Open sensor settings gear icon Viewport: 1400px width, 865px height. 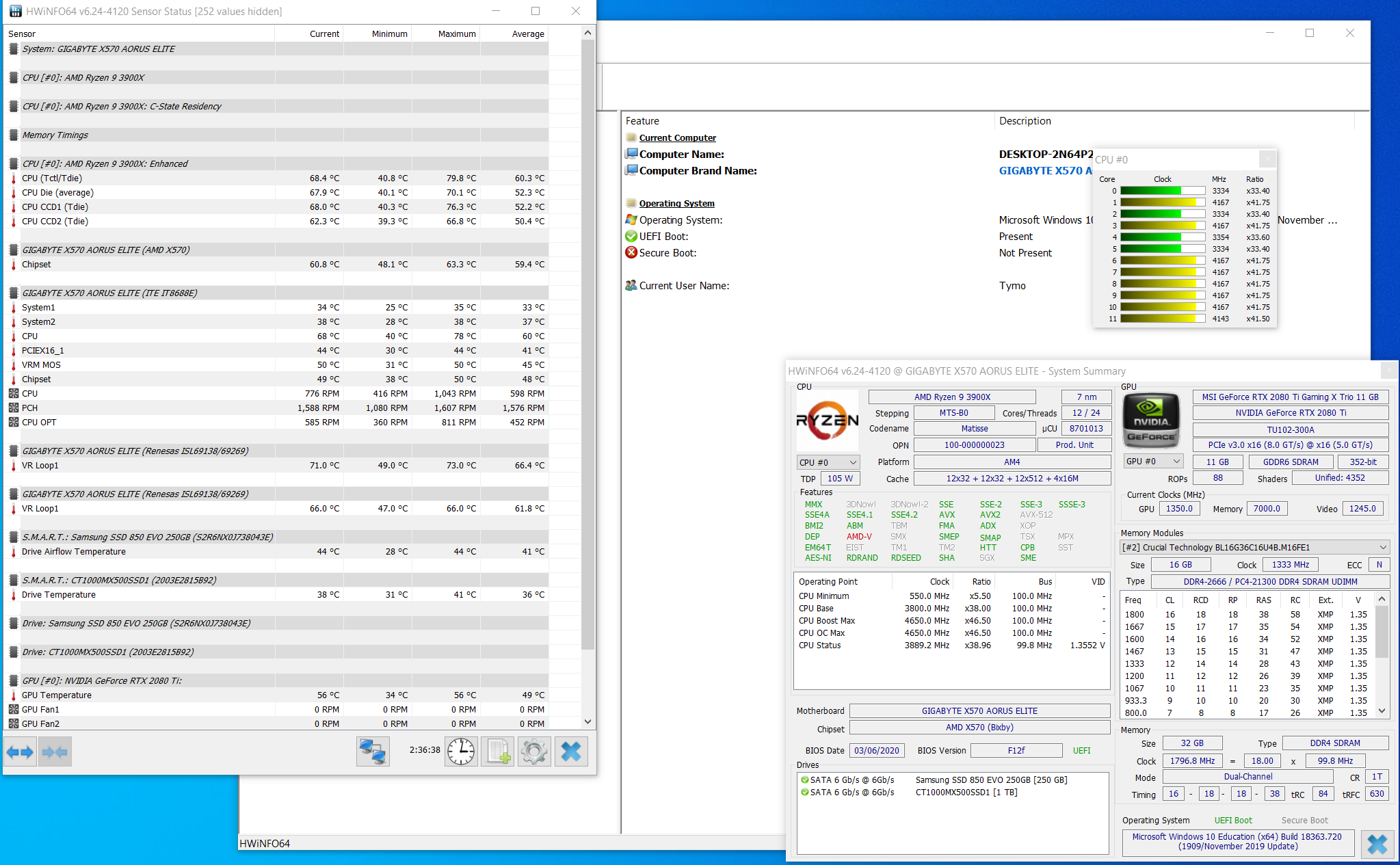click(534, 752)
